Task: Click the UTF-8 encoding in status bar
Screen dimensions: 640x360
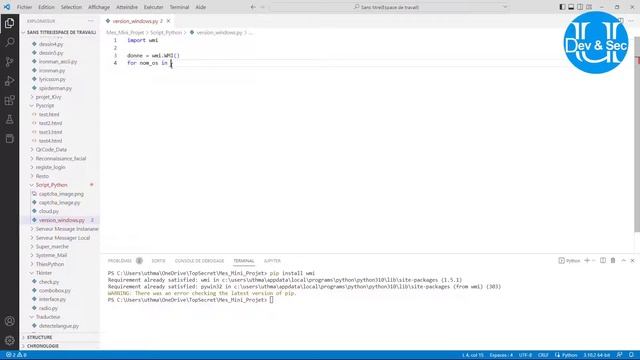Action: click(525, 355)
